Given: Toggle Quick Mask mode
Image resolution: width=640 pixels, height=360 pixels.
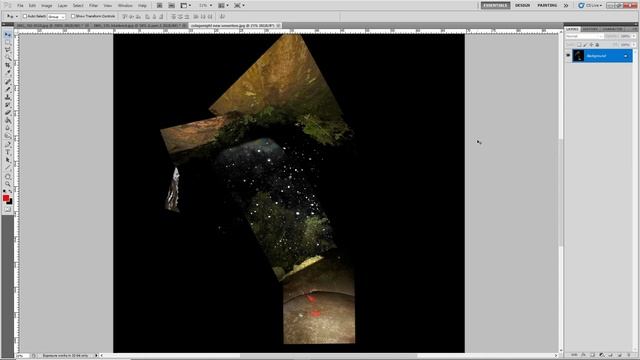Looking at the screenshot, I should tap(8, 209).
